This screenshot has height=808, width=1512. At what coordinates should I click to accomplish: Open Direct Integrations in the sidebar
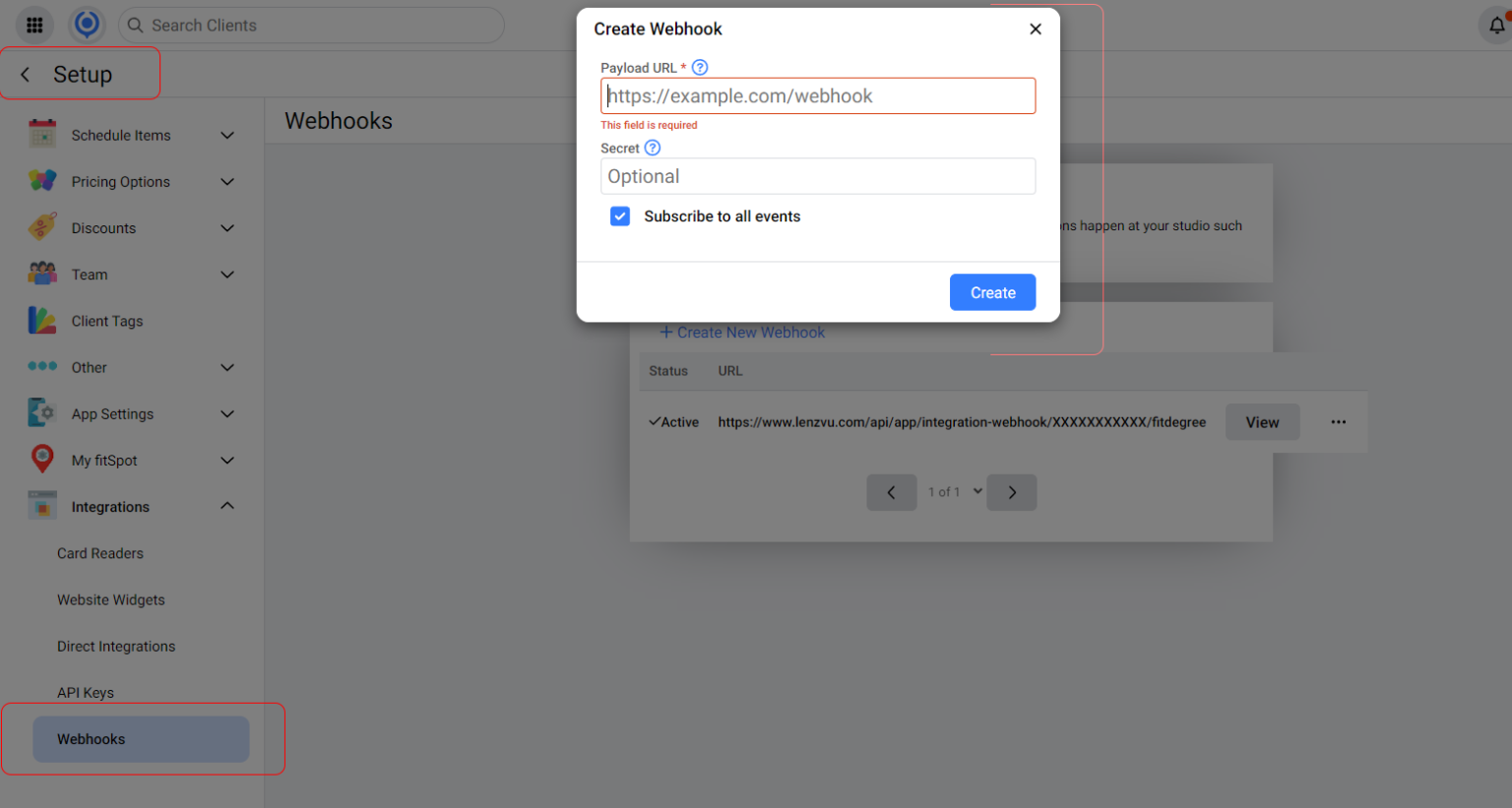[115, 646]
